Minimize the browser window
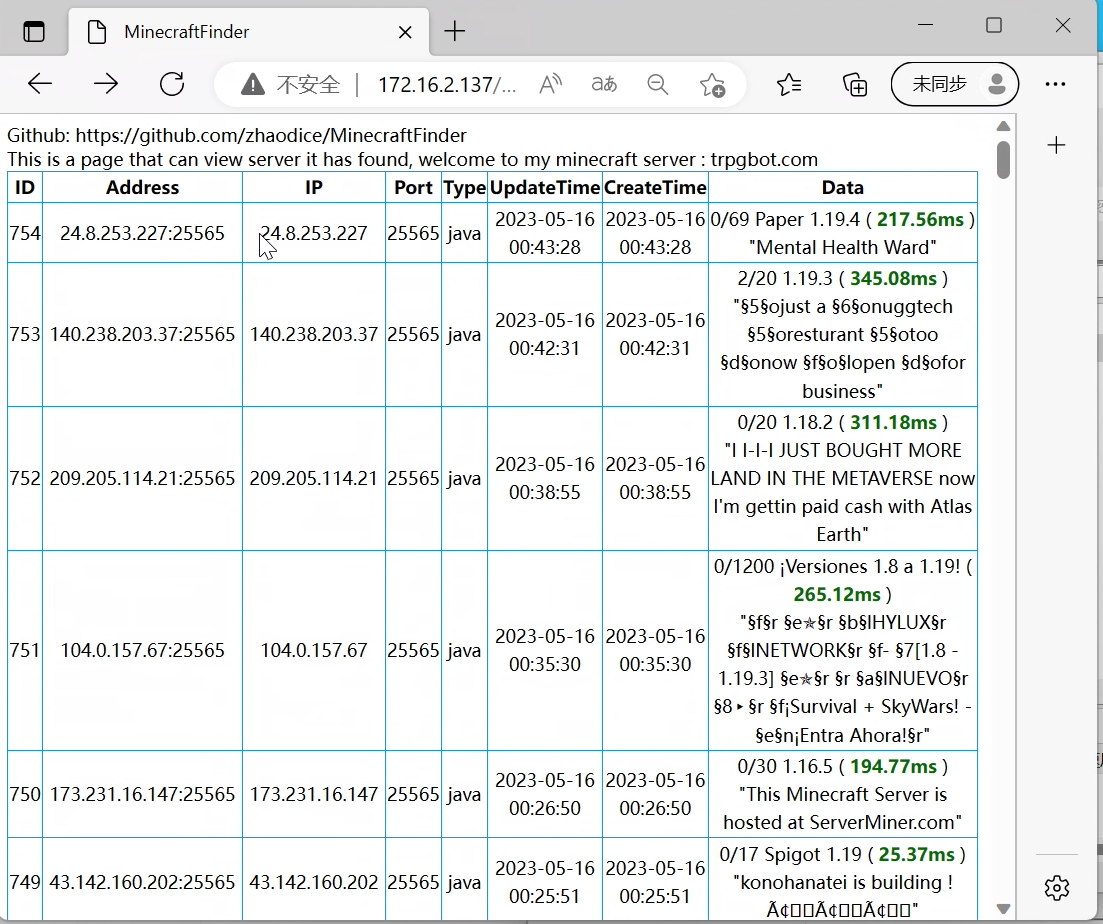 tap(926, 25)
